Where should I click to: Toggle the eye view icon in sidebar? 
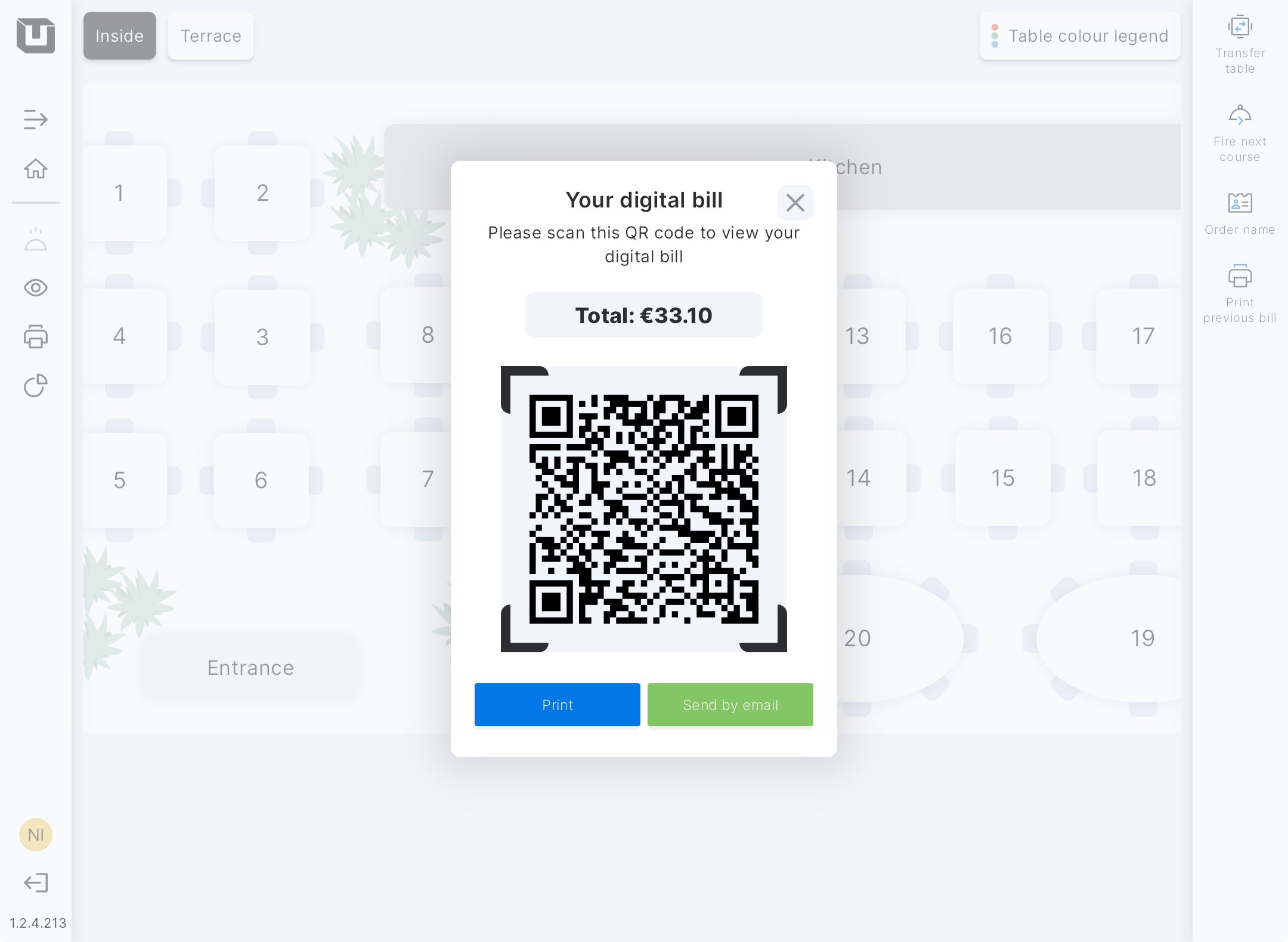36,288
